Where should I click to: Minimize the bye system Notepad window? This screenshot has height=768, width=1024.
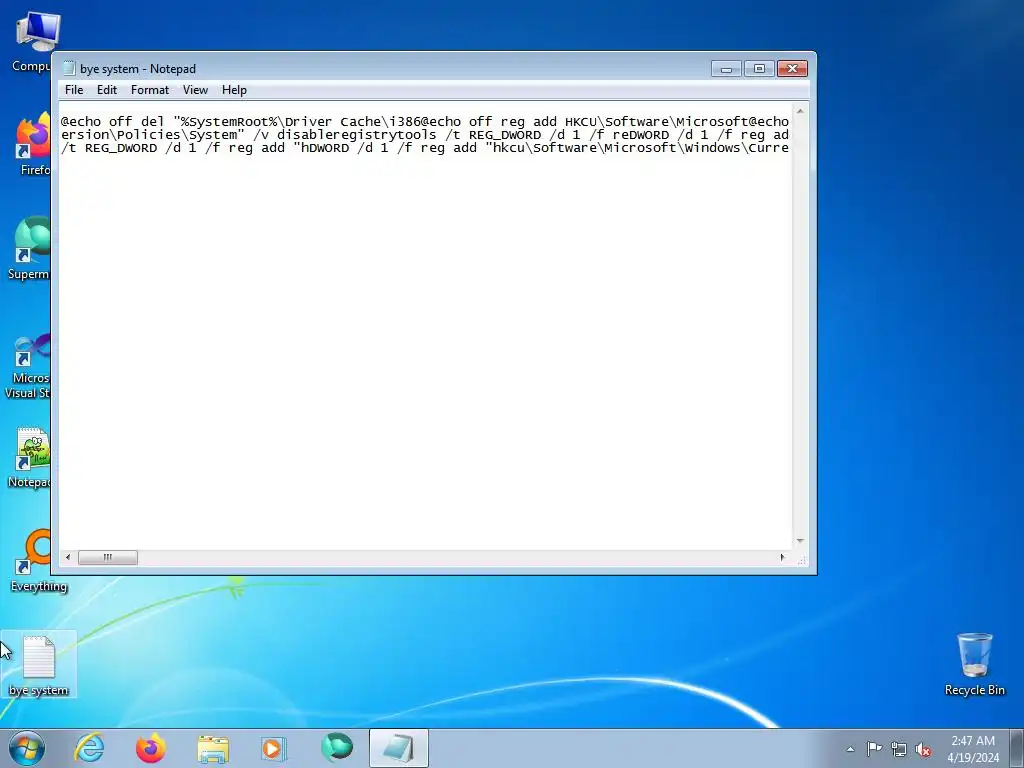(x=726, y=69)
